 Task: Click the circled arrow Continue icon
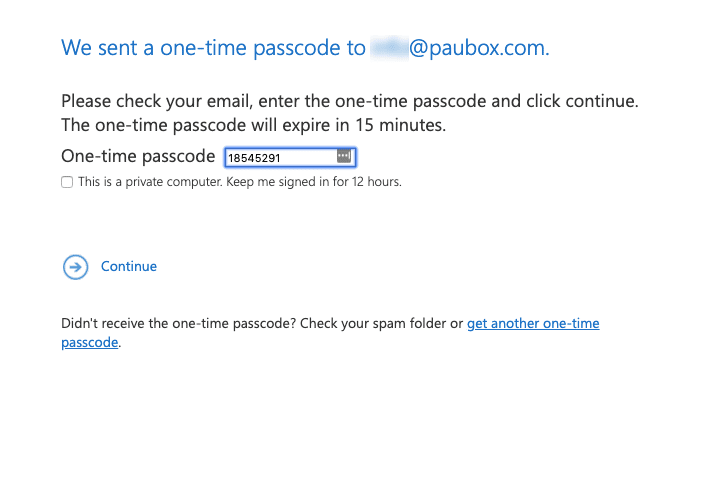75,267
